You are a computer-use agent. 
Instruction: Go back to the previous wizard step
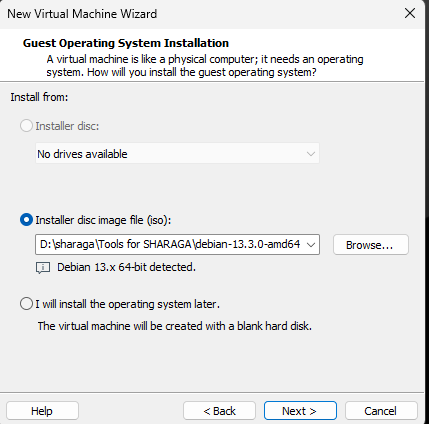(219, 411)
